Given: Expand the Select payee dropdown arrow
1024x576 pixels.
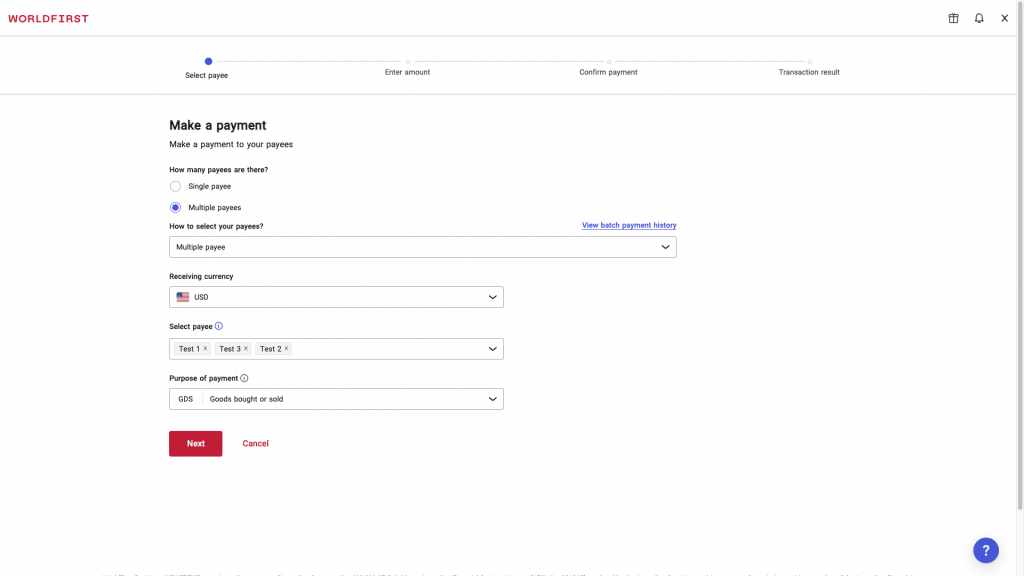Looking at the screenshot, I should point(492,349).
